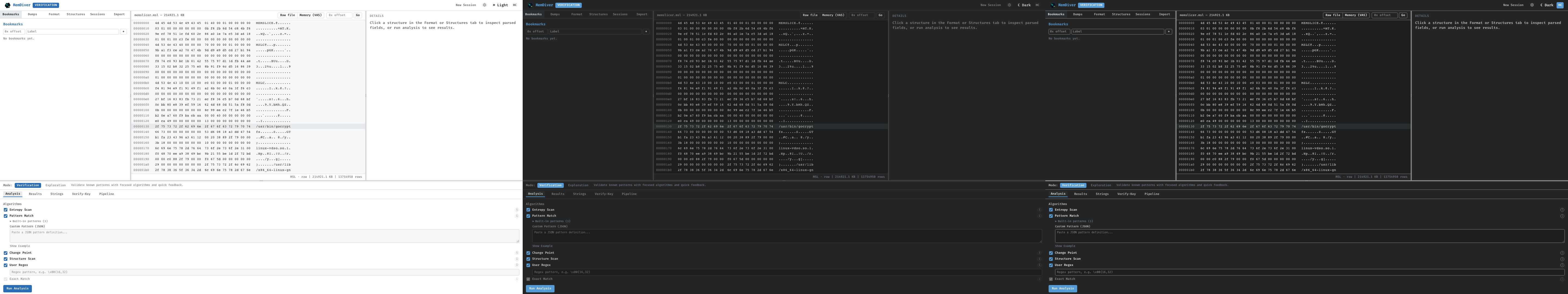Add bookmark with plus button in right high-contrast window
1568x294 pixels.
pos(1169,31)
